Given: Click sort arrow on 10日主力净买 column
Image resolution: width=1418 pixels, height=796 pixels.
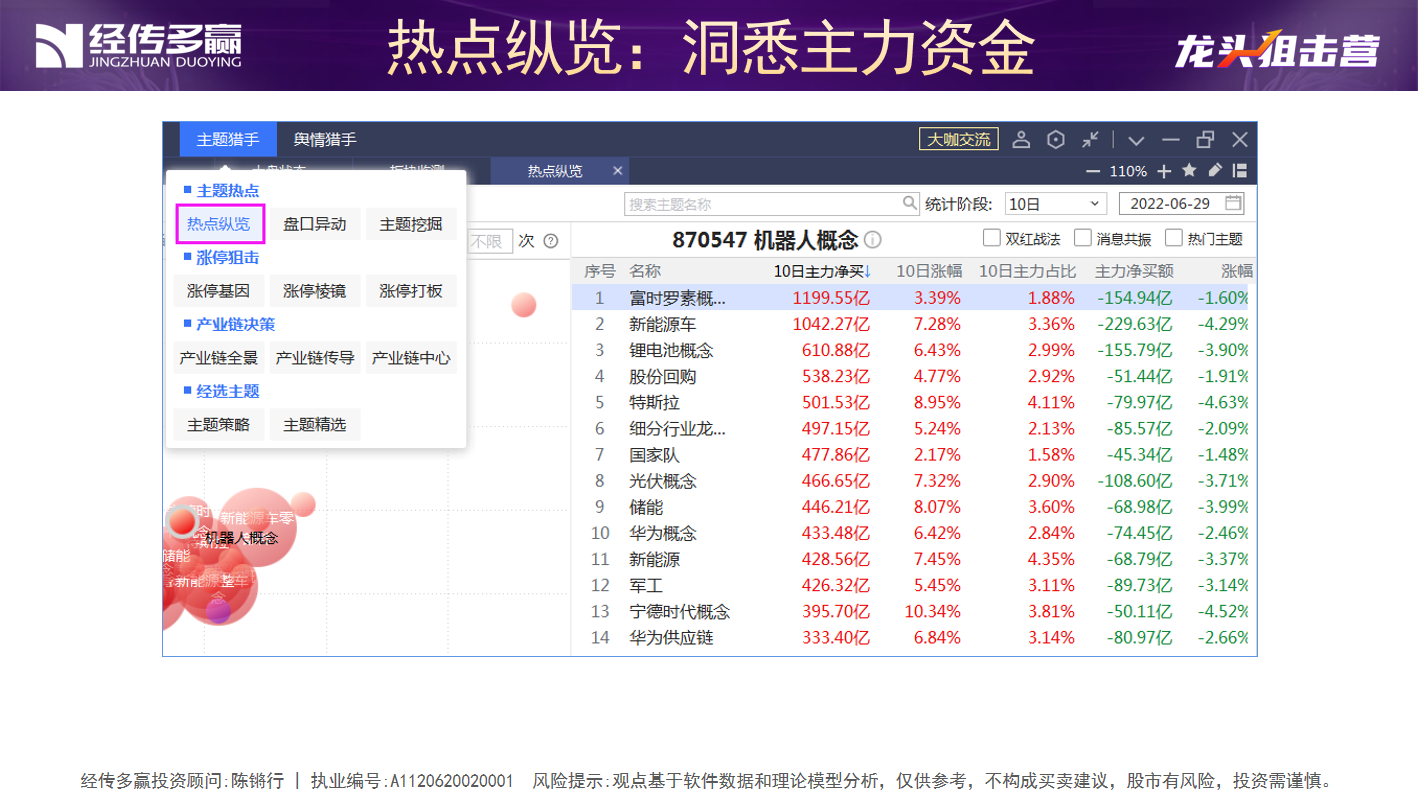Looking at the screenshot, I should pos(867,271).
